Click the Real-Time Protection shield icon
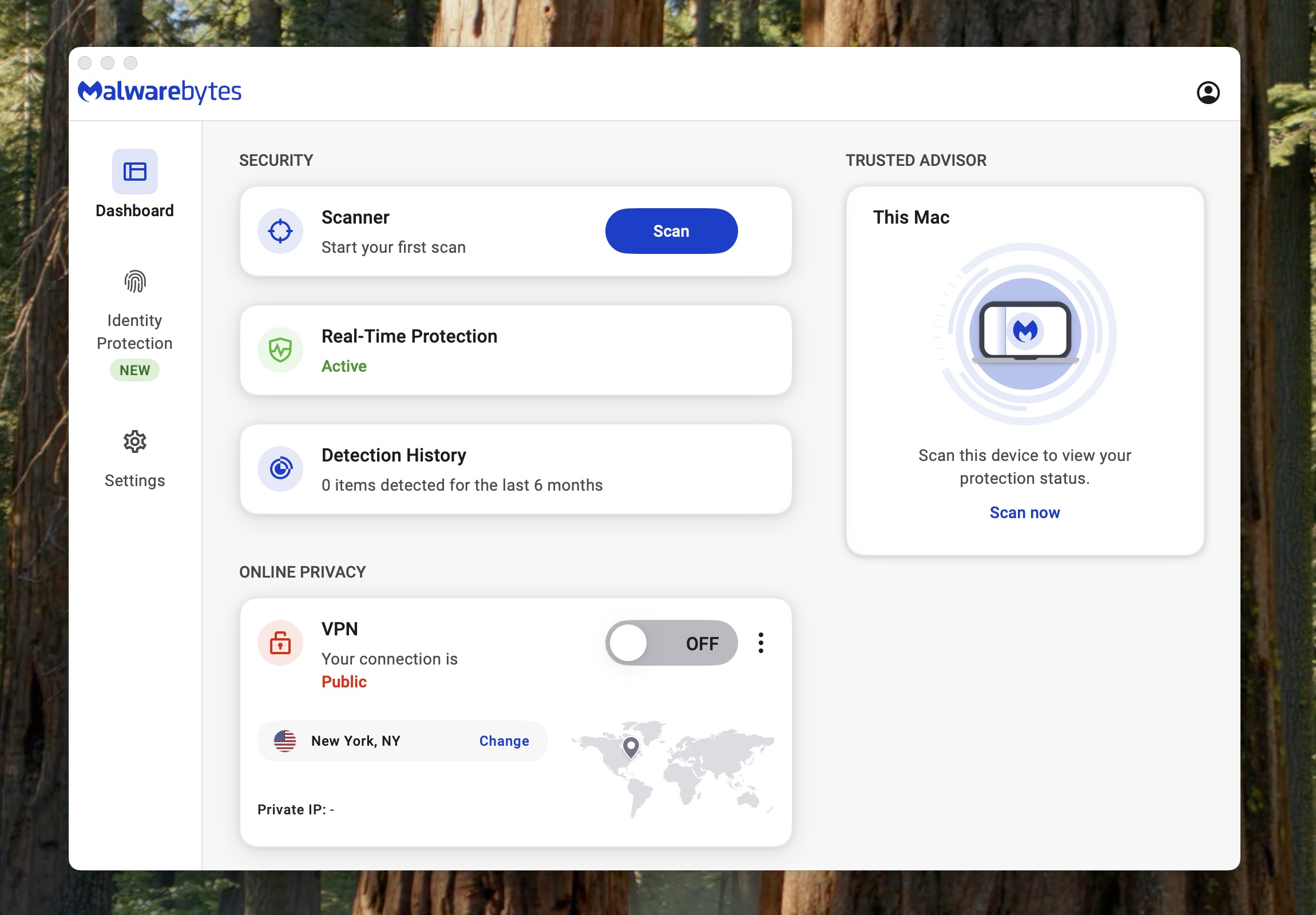 tap(280, 350)
